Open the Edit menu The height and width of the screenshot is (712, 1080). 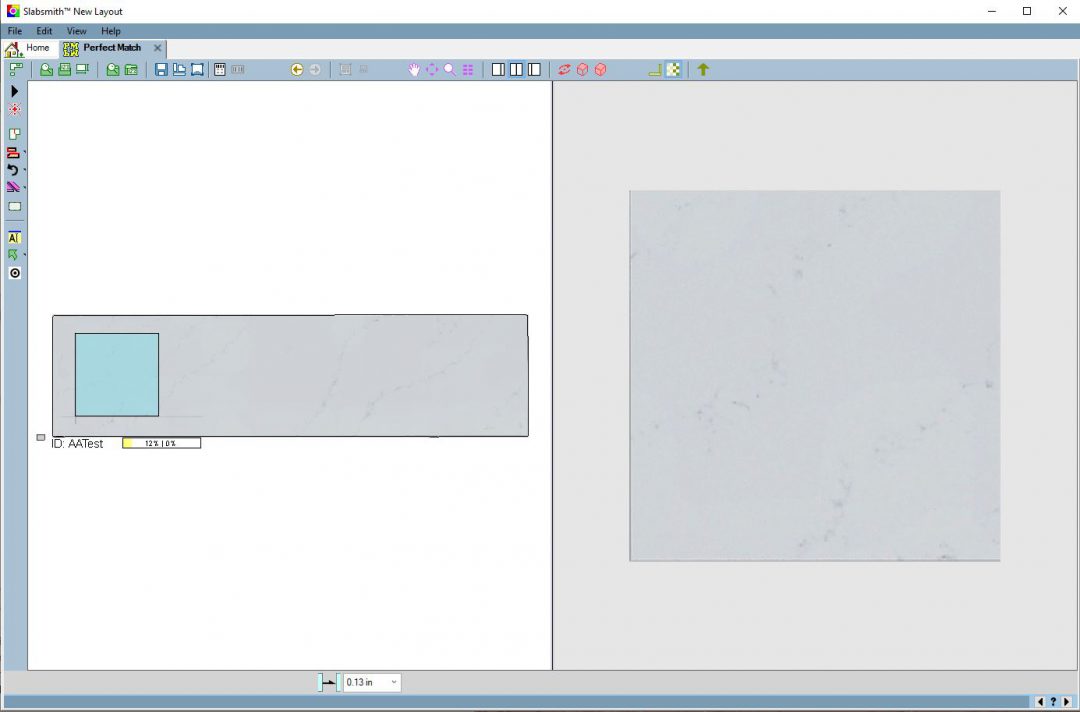click(x=44, y=31)
